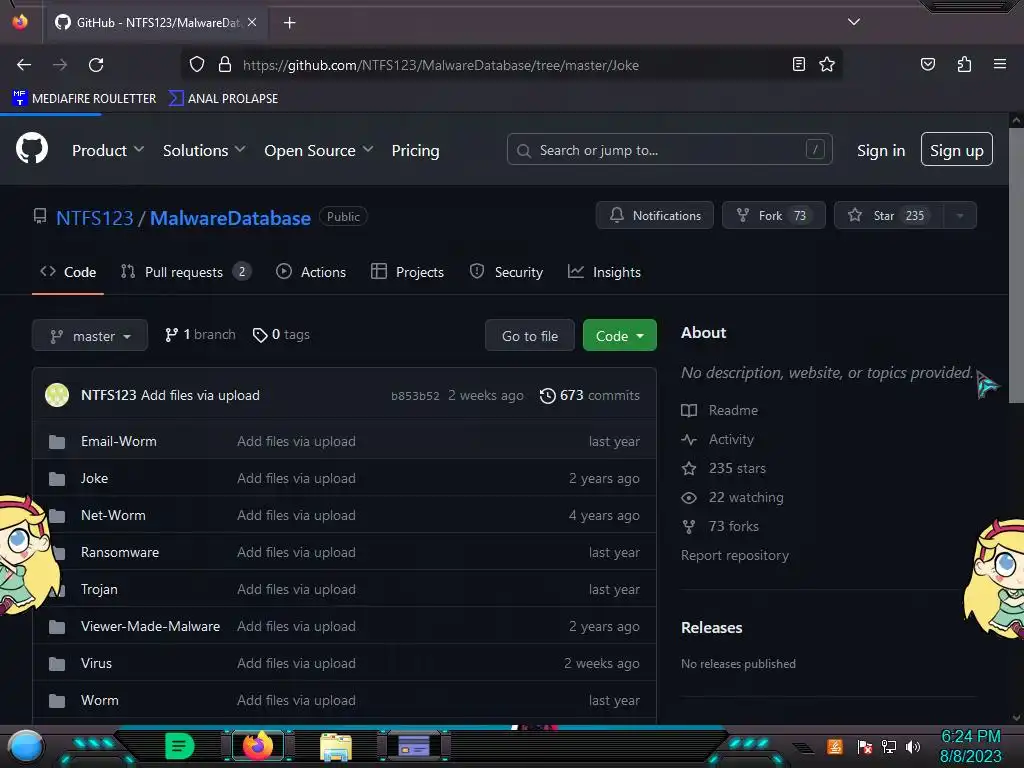The image size is (1024, 768).
Task: View the 1 branch link
Action: point(200,334)
